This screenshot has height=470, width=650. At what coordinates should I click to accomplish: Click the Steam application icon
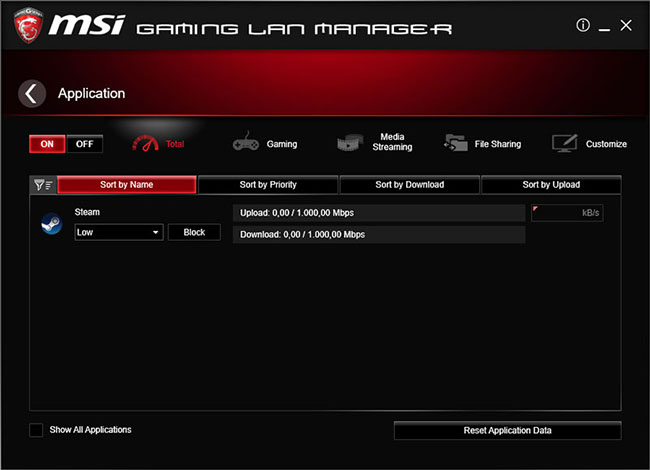(52, 223)
